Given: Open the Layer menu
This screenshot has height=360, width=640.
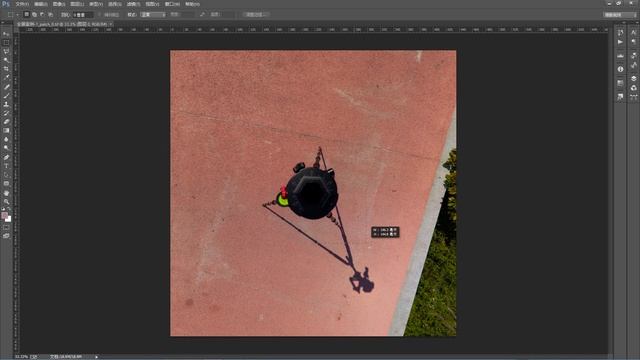Looking at the screenshot, I should click(x=77, y=4).
